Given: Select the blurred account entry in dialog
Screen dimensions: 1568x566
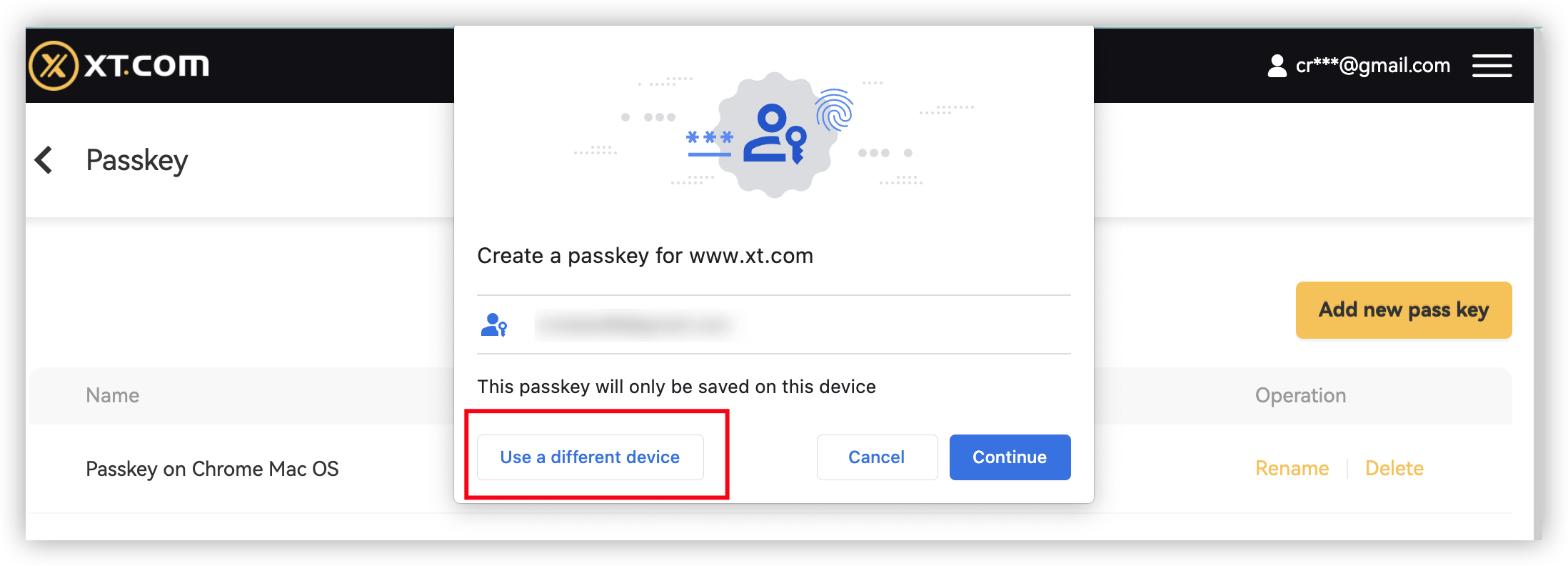Looking at the screenshot, I should click(x=635, y=325).
